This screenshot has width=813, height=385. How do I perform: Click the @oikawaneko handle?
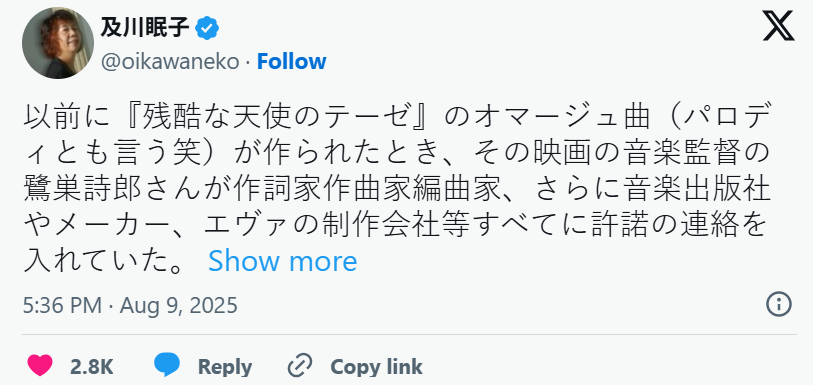(170, 62)
